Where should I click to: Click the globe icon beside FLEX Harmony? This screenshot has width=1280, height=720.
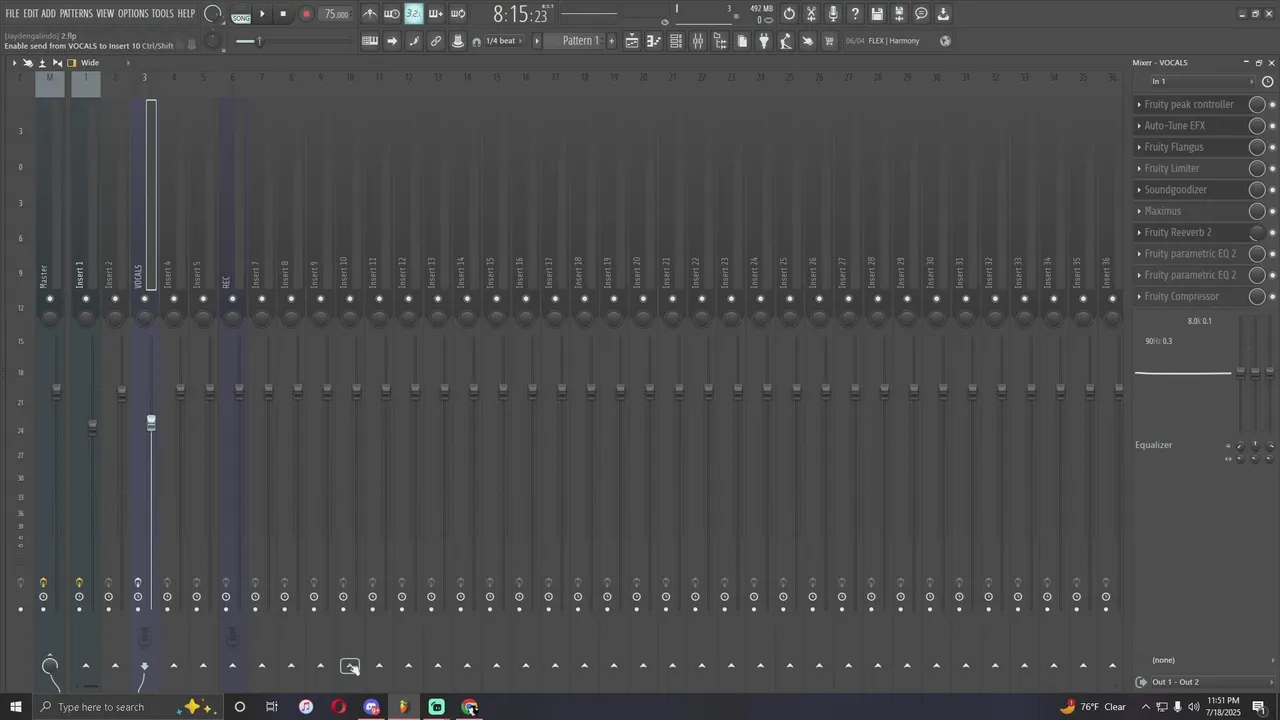click(946, 41)
